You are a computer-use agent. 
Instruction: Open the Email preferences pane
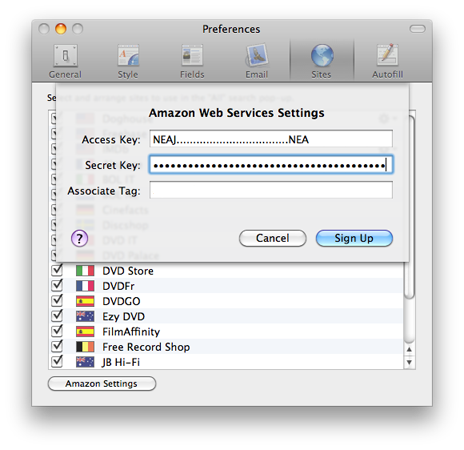click(257, 62)
